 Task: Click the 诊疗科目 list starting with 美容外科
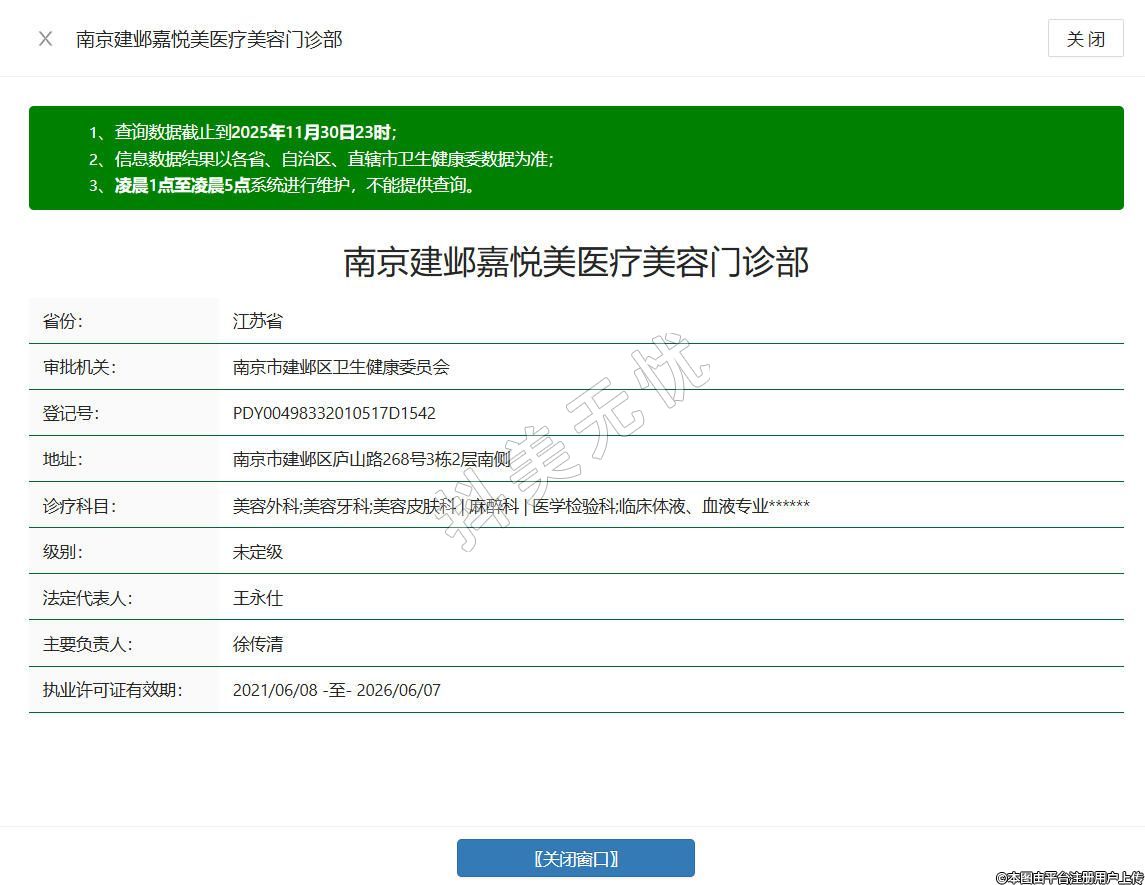tap(520, 506)
